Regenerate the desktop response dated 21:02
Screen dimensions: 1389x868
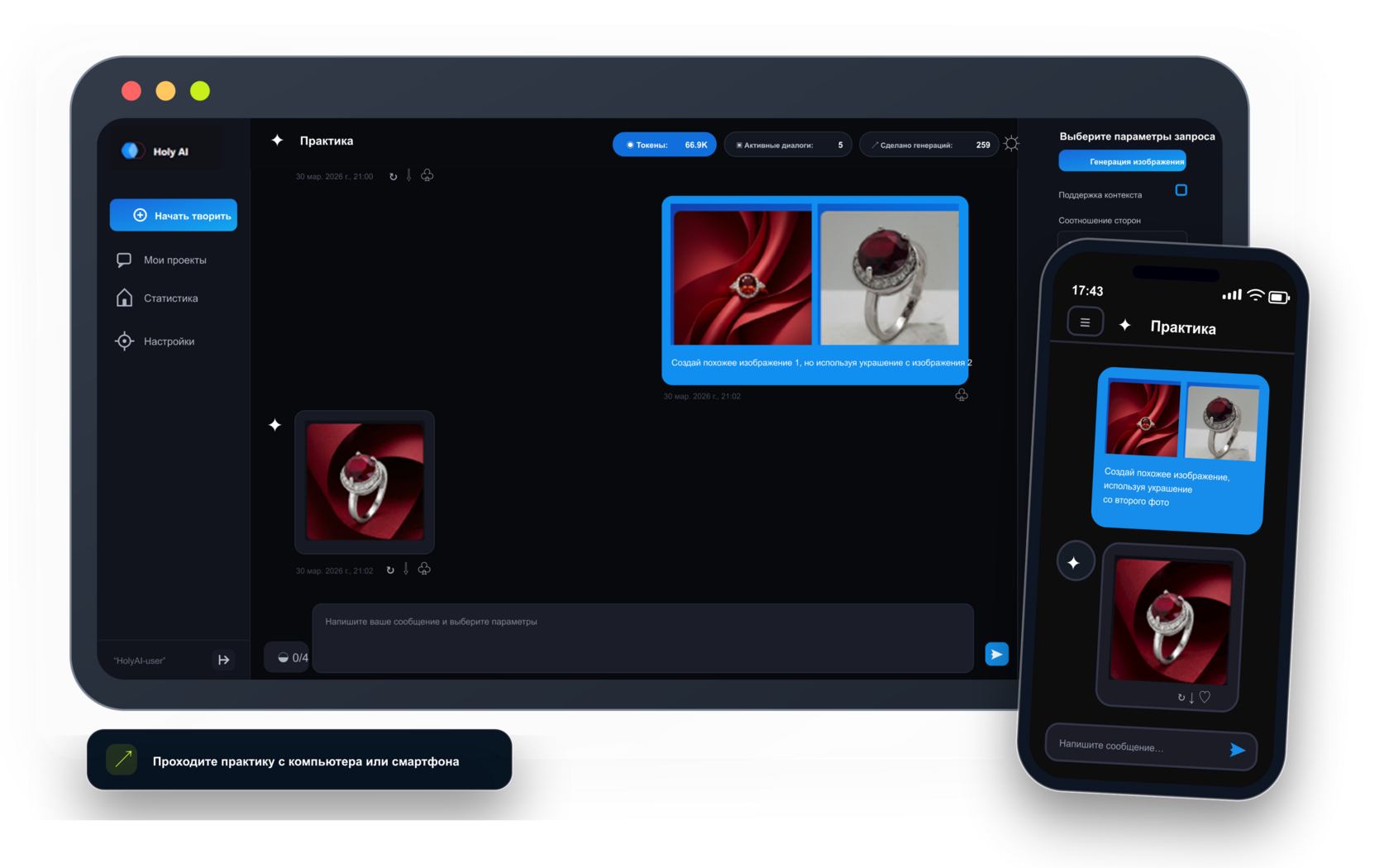390,570
